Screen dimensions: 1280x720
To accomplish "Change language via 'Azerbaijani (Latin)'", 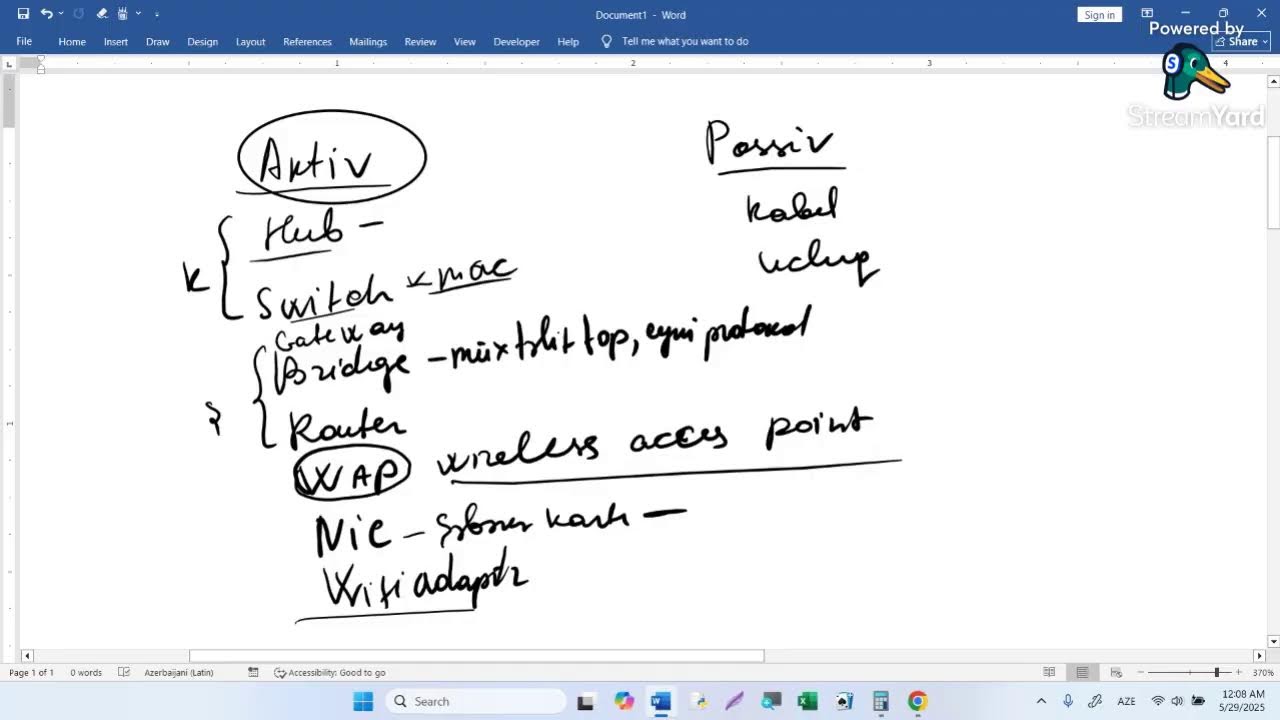I will [179, 673].
